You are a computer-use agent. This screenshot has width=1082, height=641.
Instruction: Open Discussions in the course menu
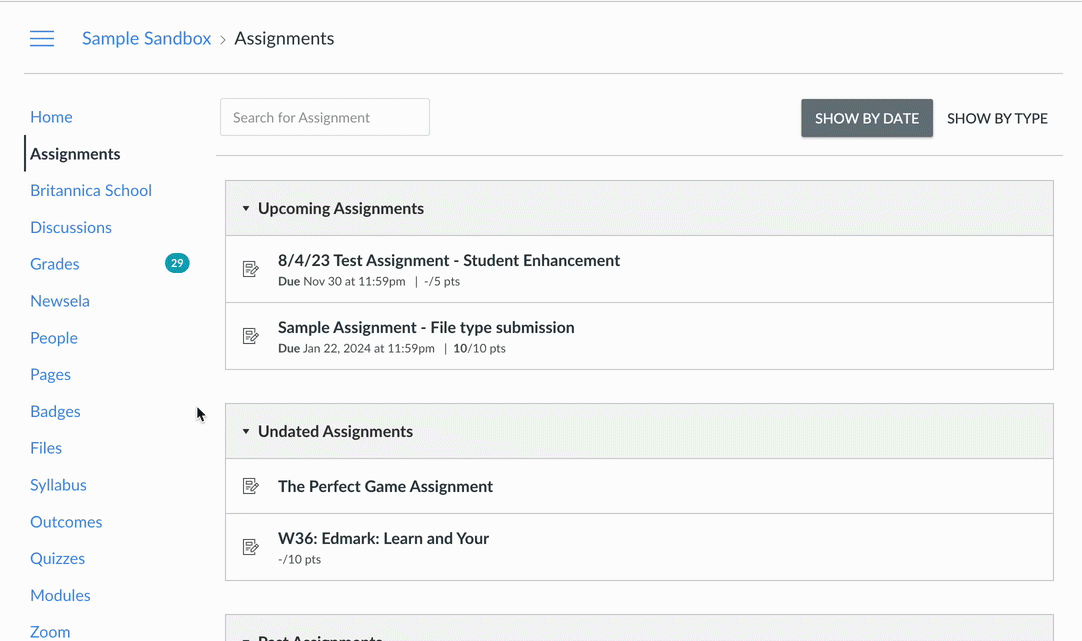(x=71, y=227)
